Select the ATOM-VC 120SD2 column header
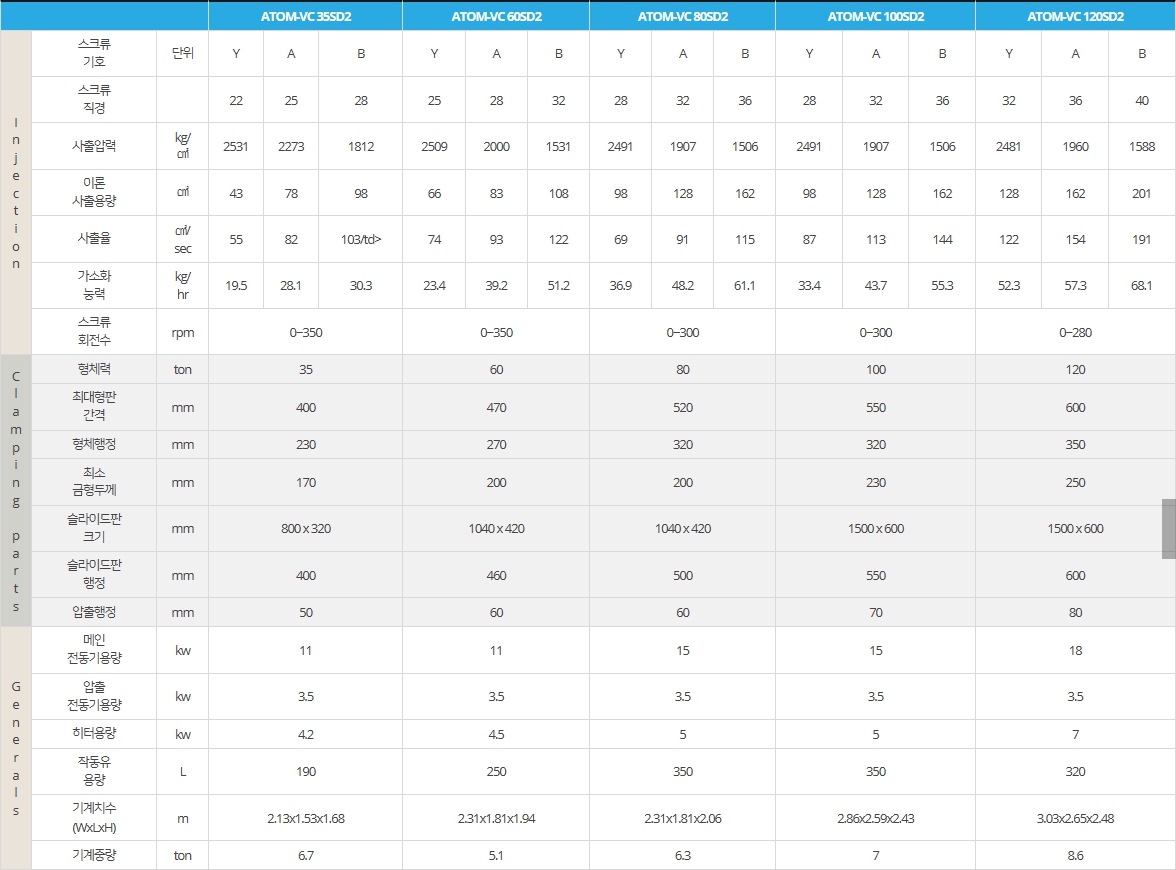 pyautogui.click(x=1076, y=16)
